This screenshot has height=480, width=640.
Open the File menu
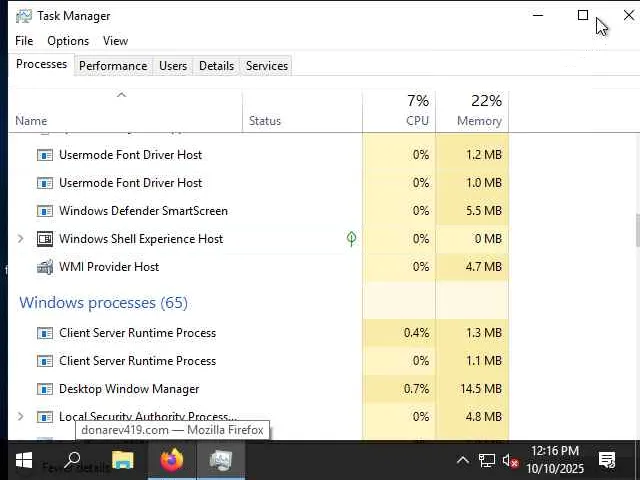(24, 41)
